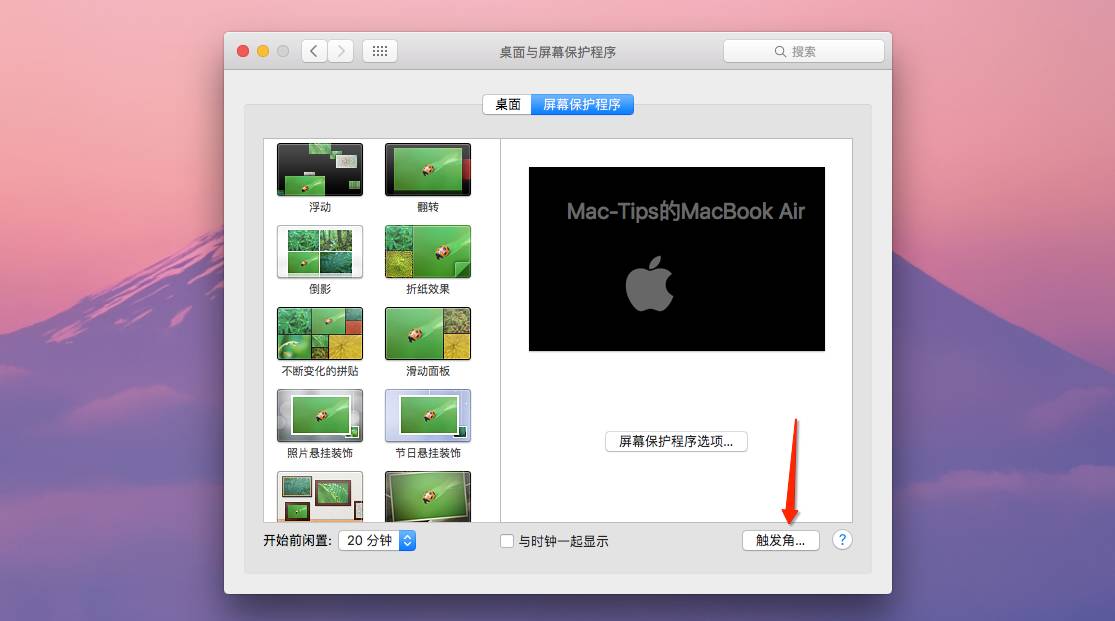Select the 浮动 screen saver thumbnail
This screenshot has height=621, width=1115.
320,170
